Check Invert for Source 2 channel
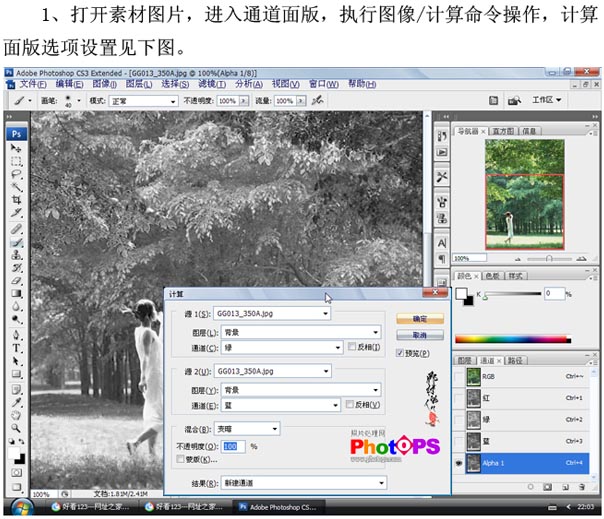Viewport: 604px width, 519px height. click(349, 404)
